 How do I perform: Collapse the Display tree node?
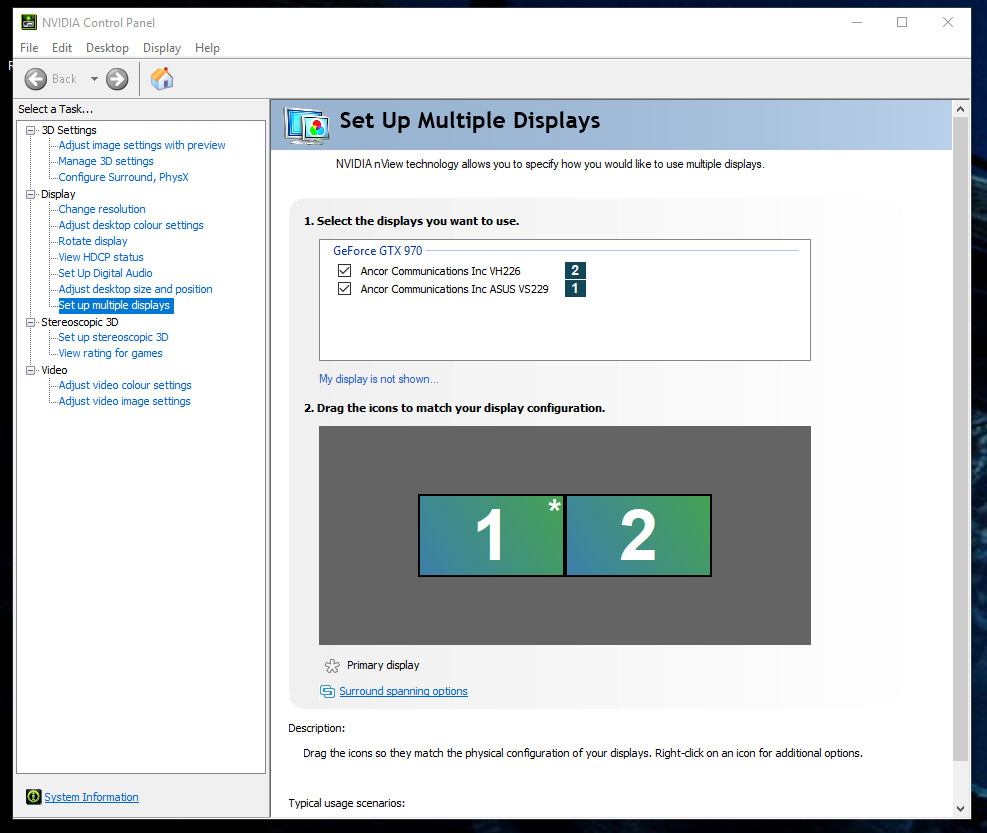point(30,195)
